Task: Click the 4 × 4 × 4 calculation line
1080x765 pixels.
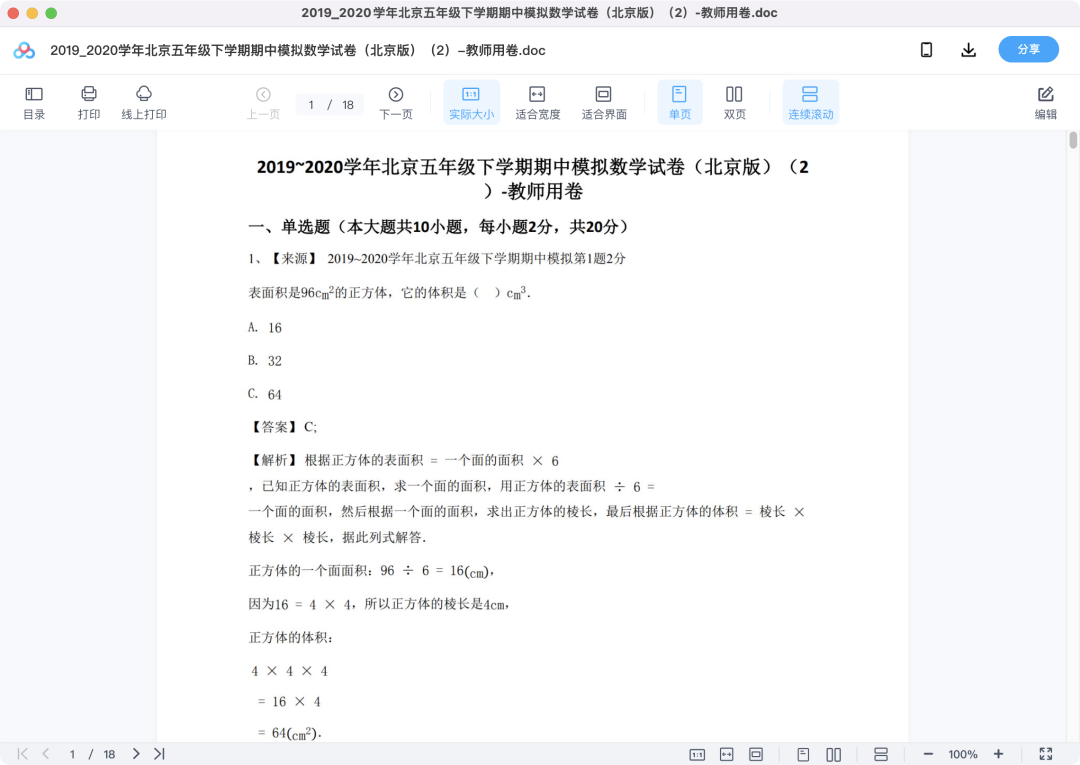Action: [289, 671]
